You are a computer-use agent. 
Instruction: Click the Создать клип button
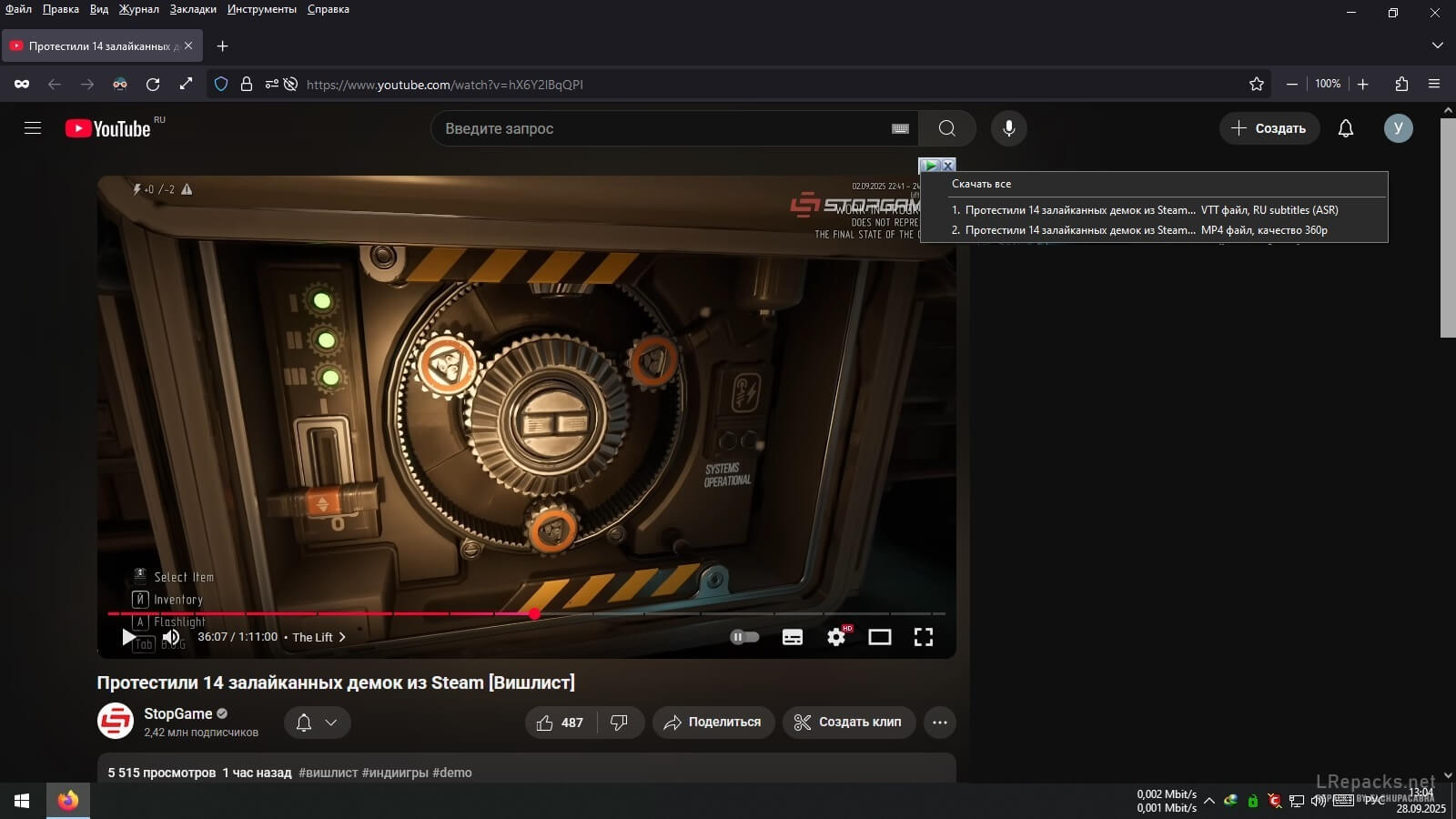(848, 723)
